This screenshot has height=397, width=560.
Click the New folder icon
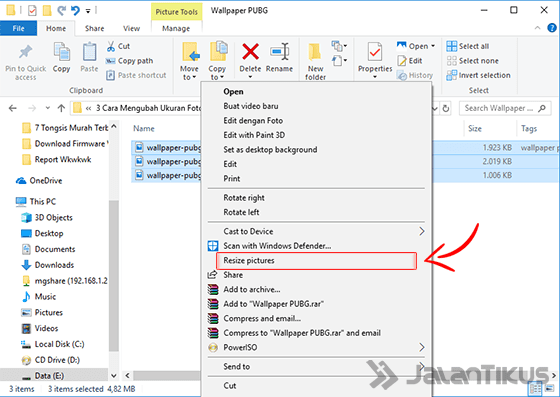coord(315,52)
